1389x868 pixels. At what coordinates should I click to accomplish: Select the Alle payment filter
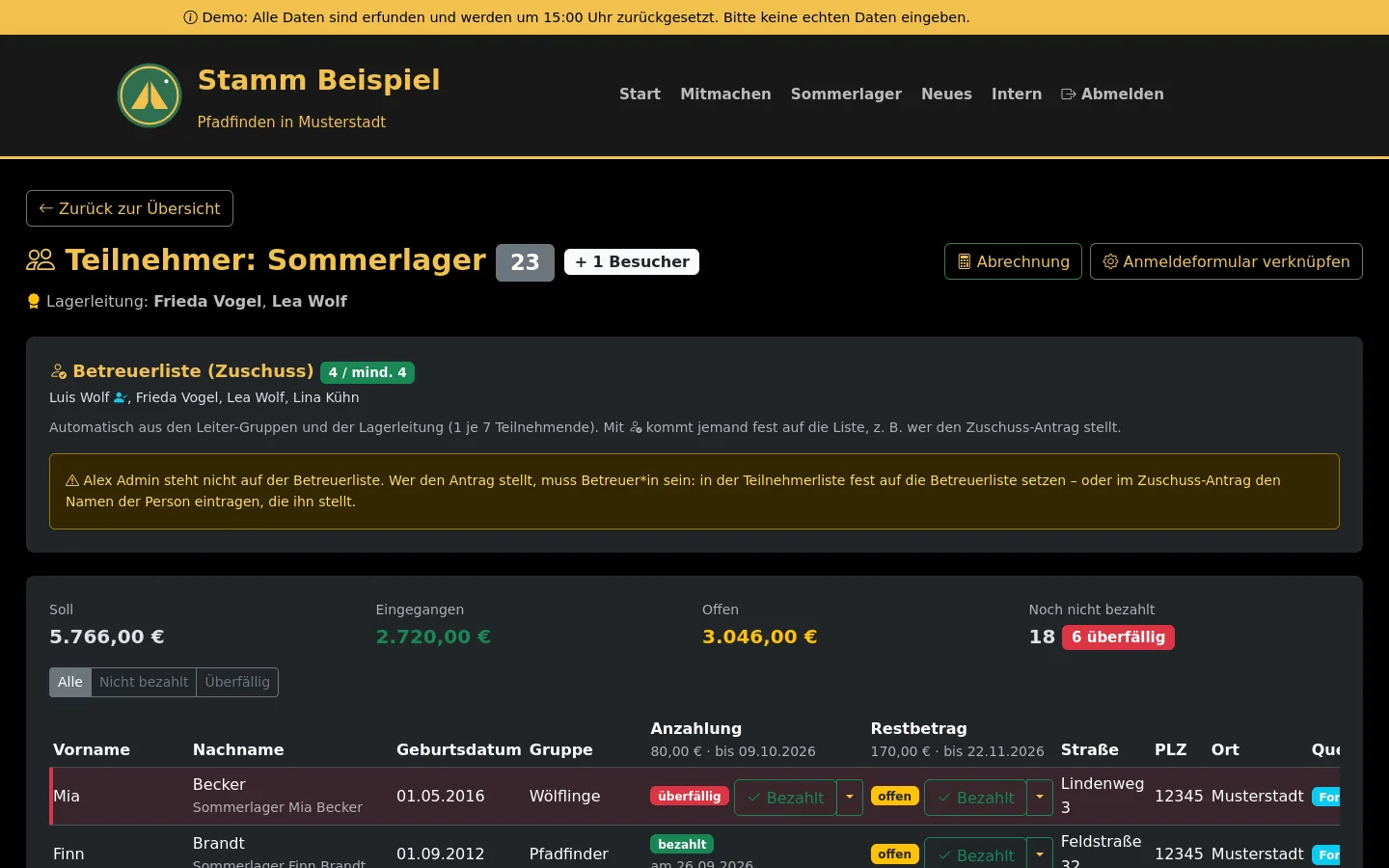[x=70, y=682]
